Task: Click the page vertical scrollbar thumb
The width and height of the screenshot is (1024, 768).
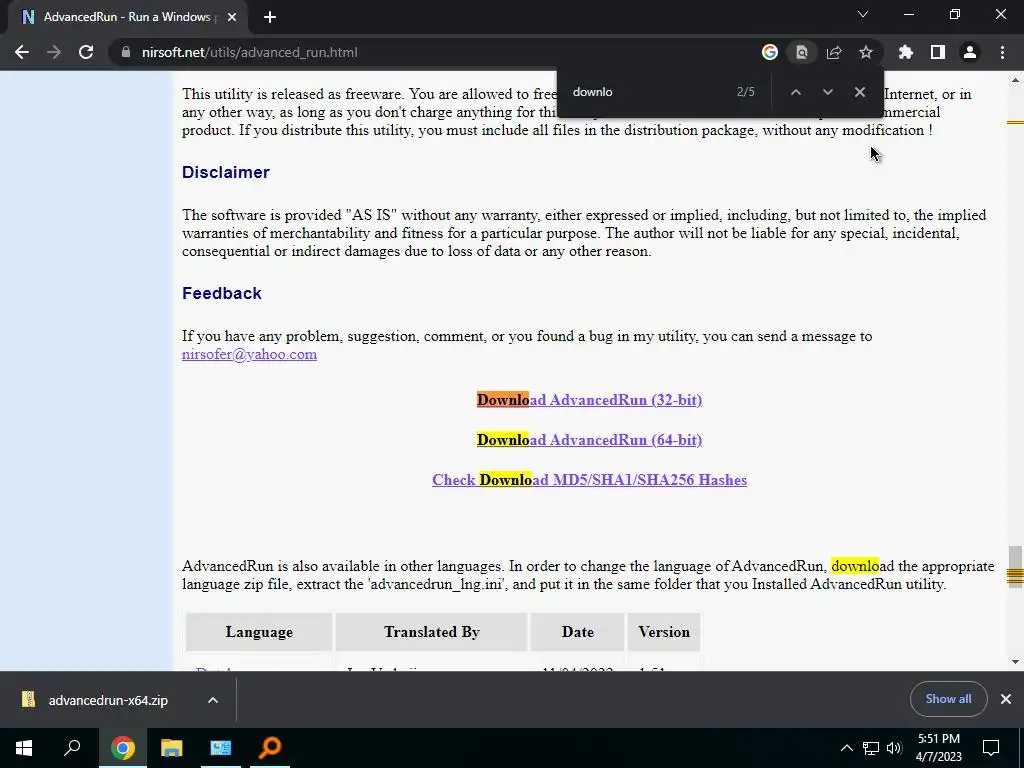Action: [1015, 567]
